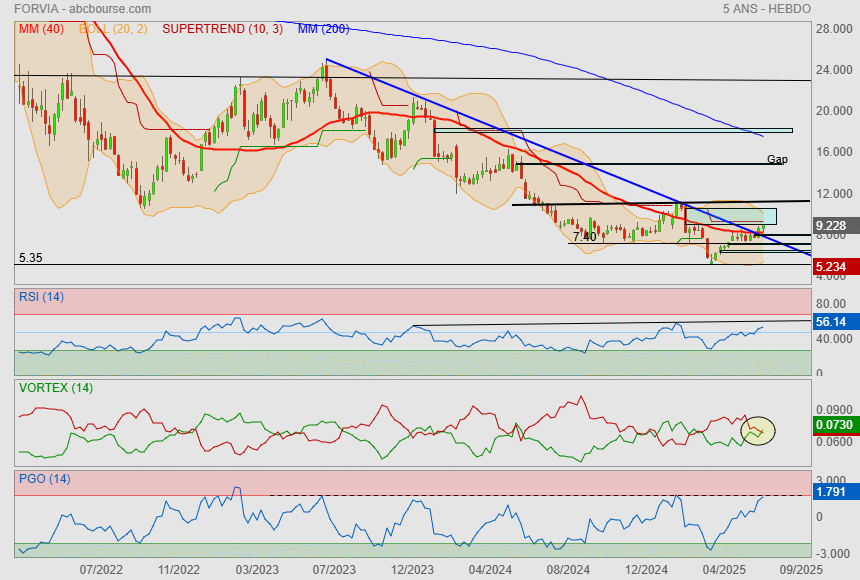Viewport: 860px width, 580px height.
Task: Click the RSI (14) panel label
Action: click(x=41, y=297)
